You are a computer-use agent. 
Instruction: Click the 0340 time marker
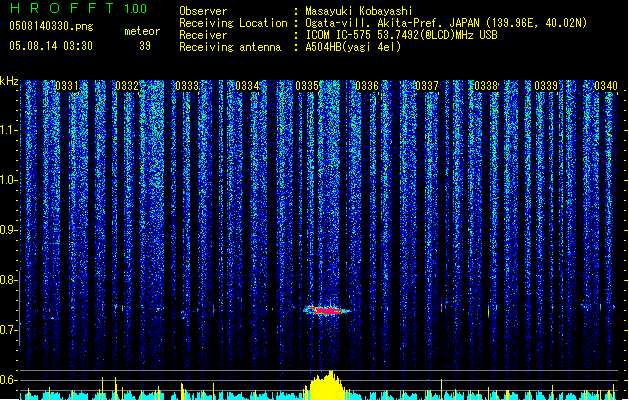tap(606, 85)
